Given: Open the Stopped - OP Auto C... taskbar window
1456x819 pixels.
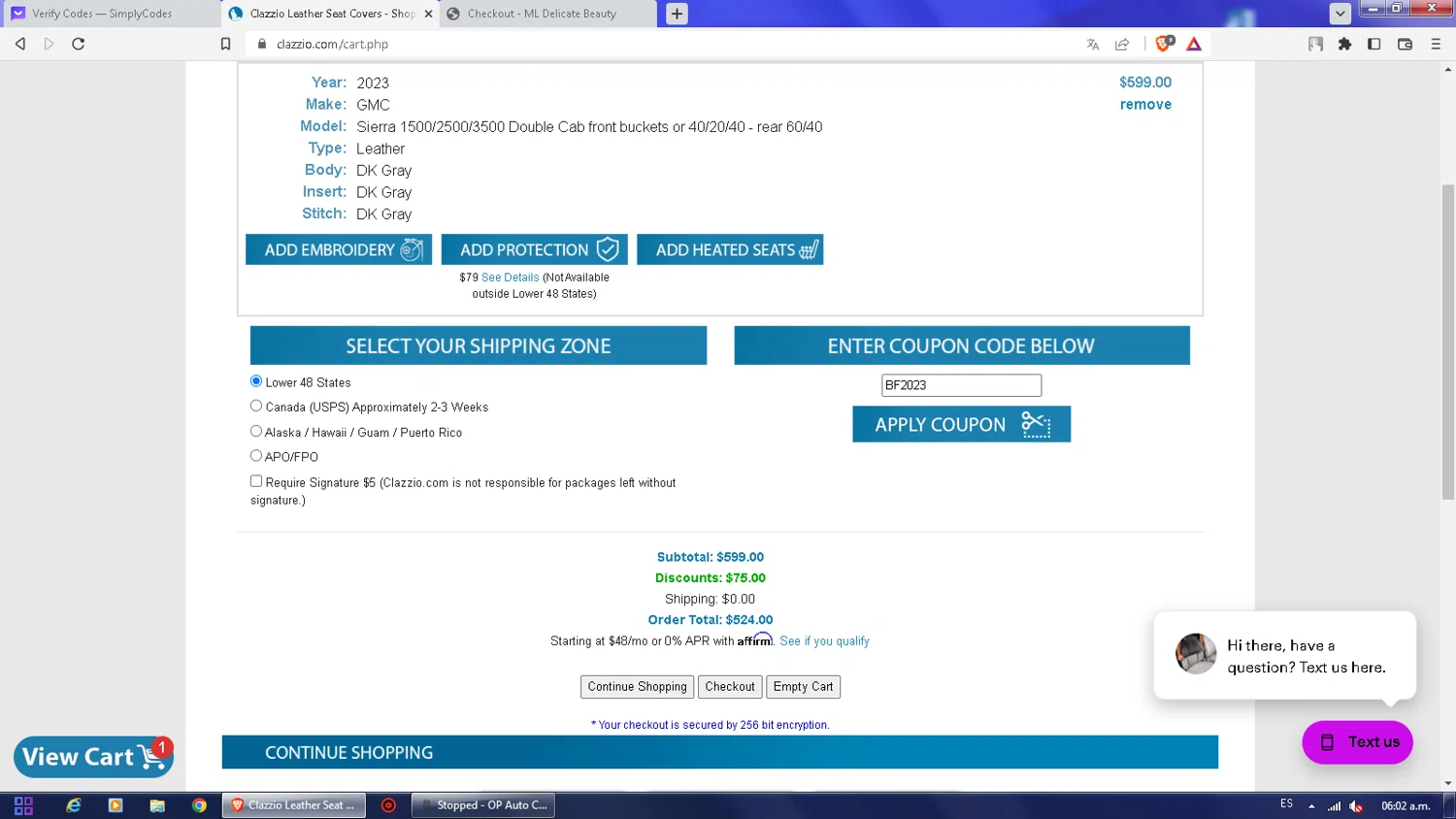Looking at the screenshot, I should point(483,805).
